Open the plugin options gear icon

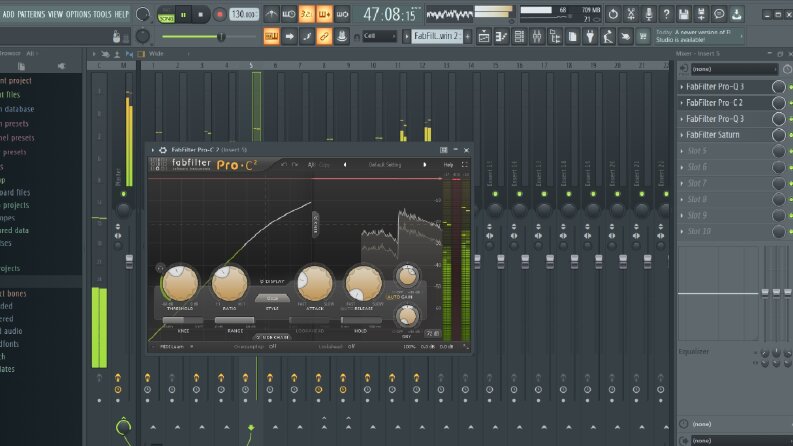click(x=163, y=150)
